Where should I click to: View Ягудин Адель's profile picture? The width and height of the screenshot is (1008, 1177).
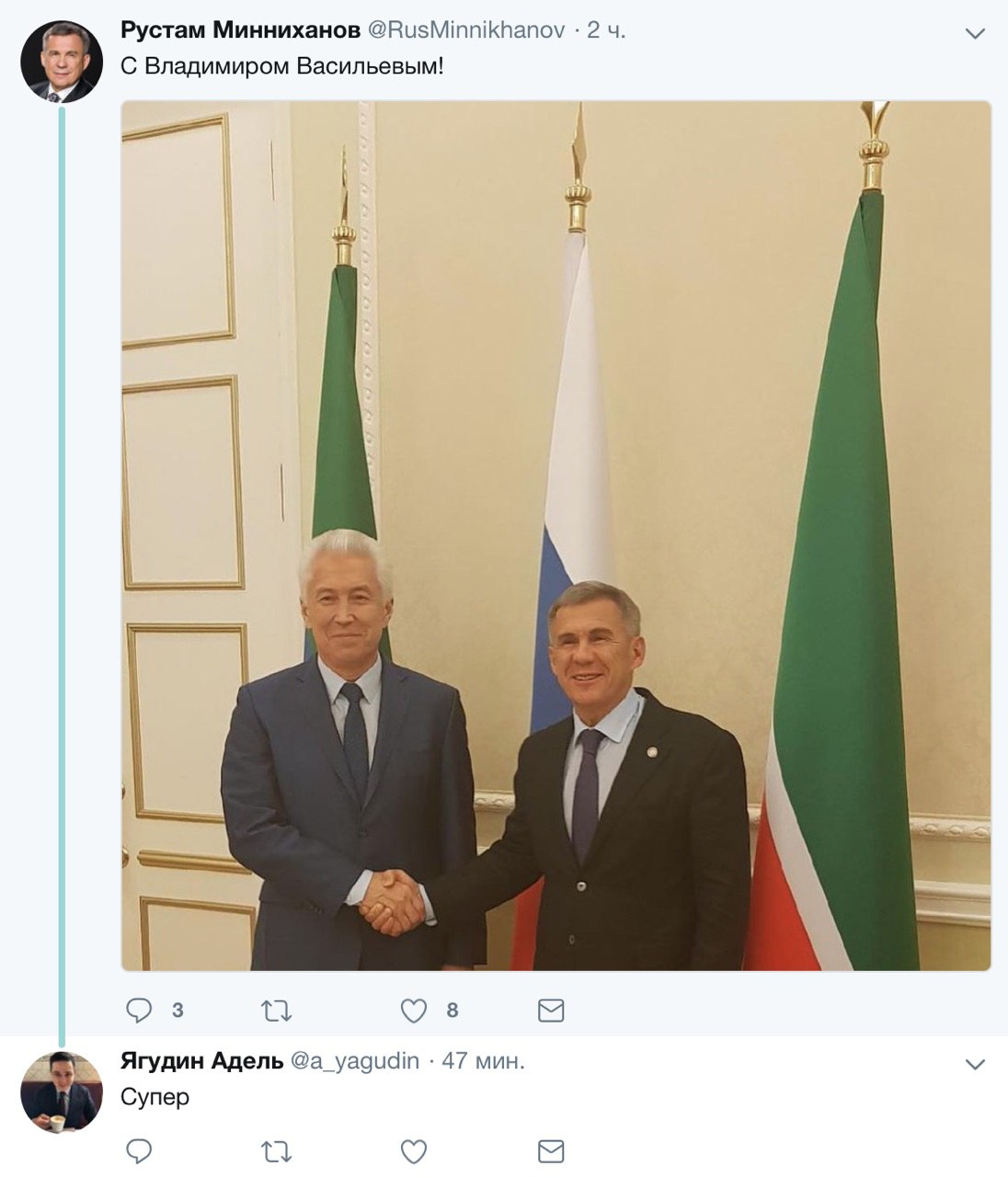[x=62, y=1092]
